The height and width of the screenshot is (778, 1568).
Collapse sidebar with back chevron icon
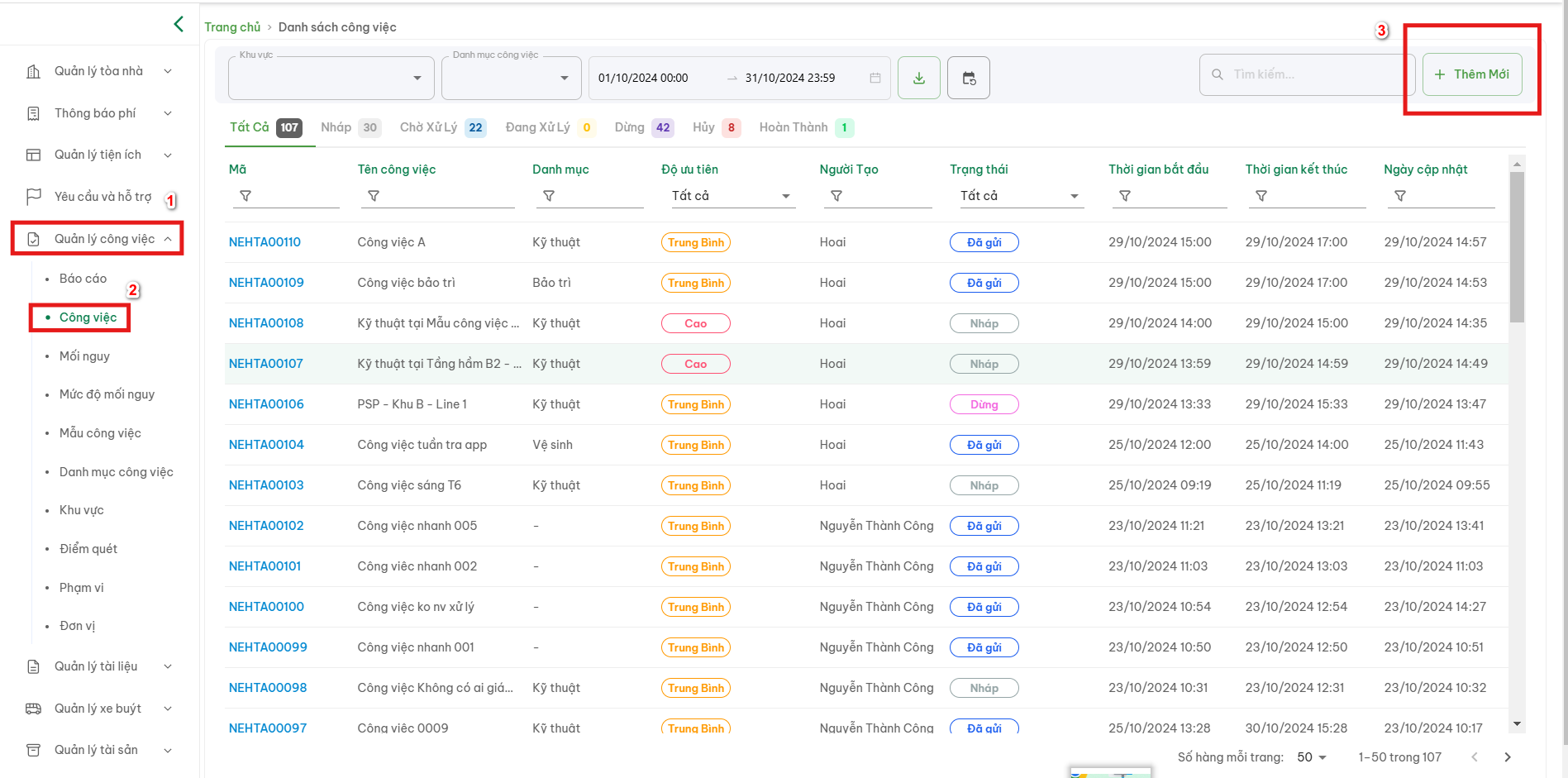[x=179, y=24]
